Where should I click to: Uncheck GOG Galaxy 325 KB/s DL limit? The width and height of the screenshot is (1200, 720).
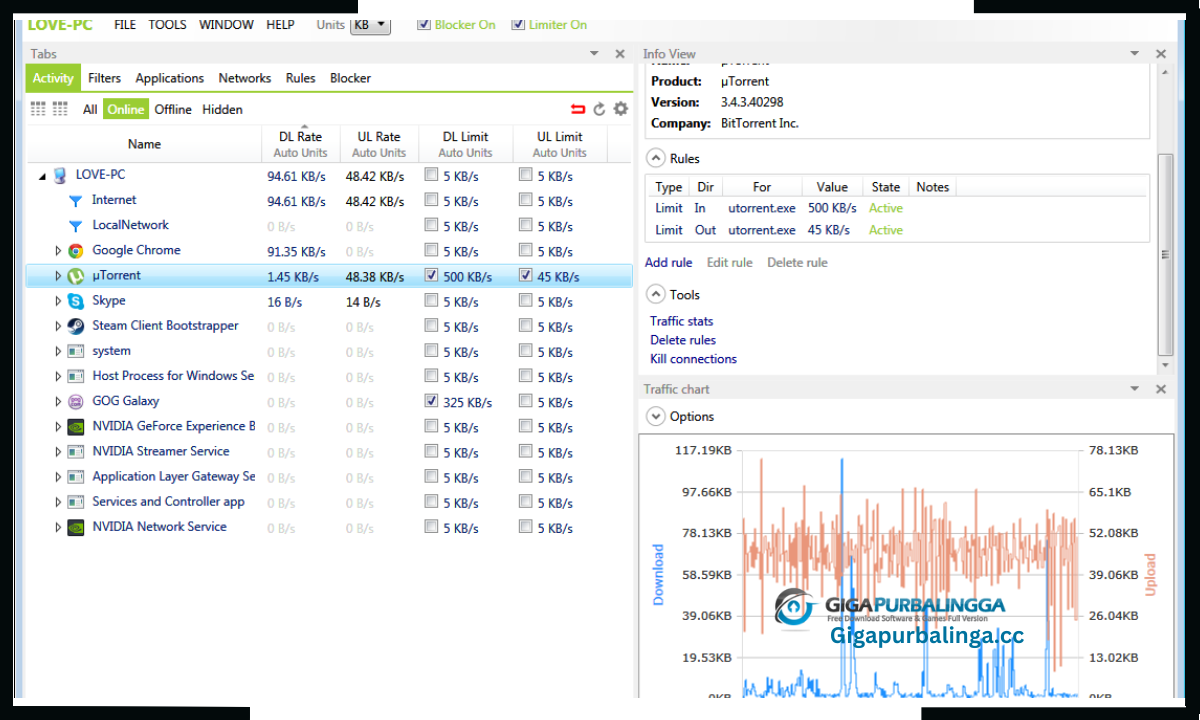click(x=431, y=401)
